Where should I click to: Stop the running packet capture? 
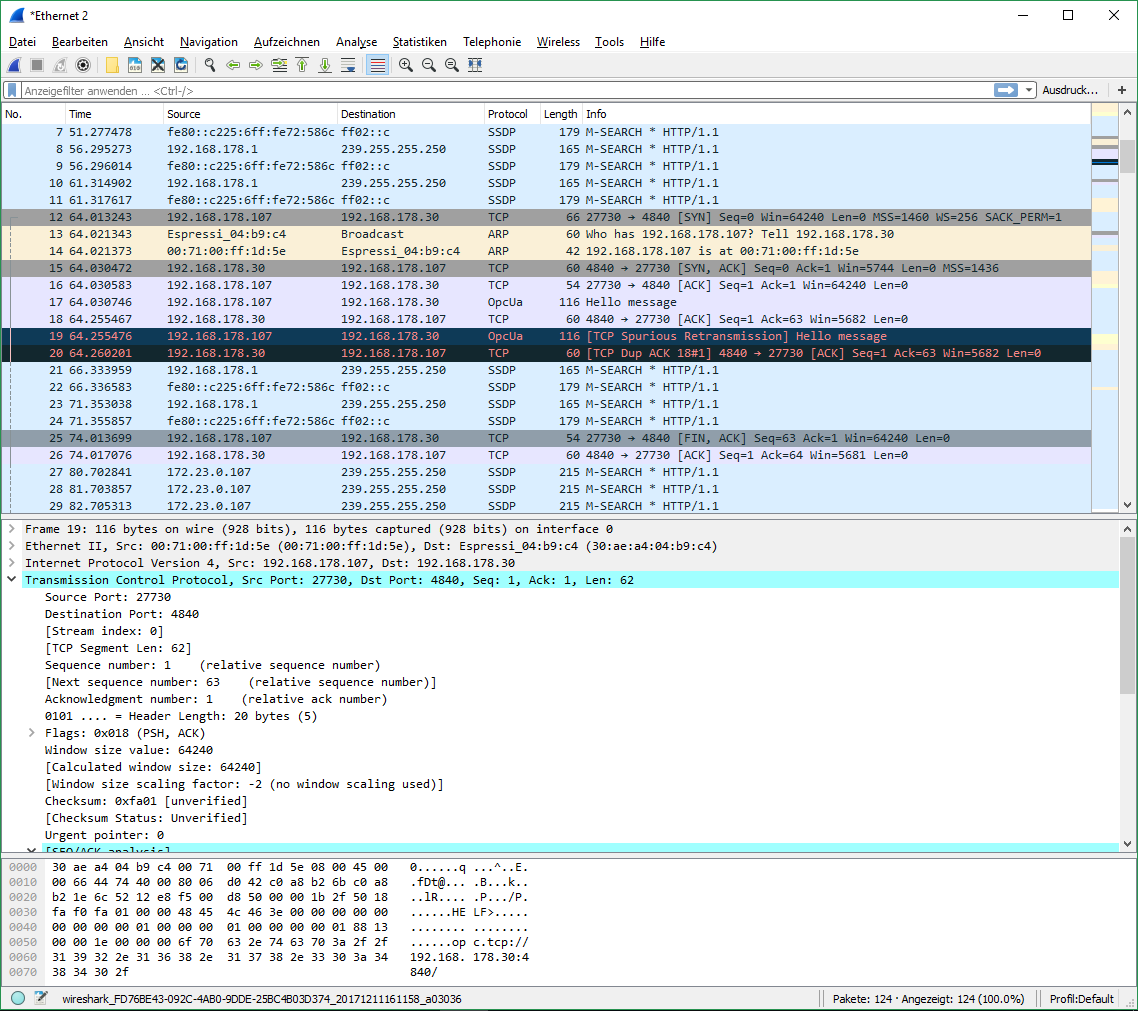(37, 65)
